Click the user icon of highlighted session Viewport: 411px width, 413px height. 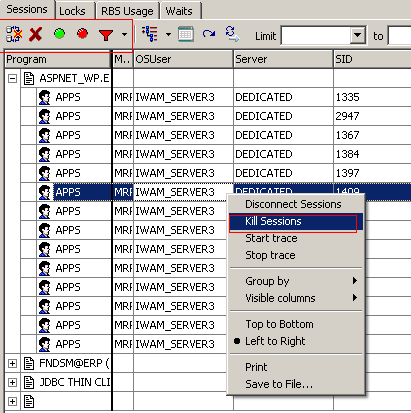click(x=44, y=192)
